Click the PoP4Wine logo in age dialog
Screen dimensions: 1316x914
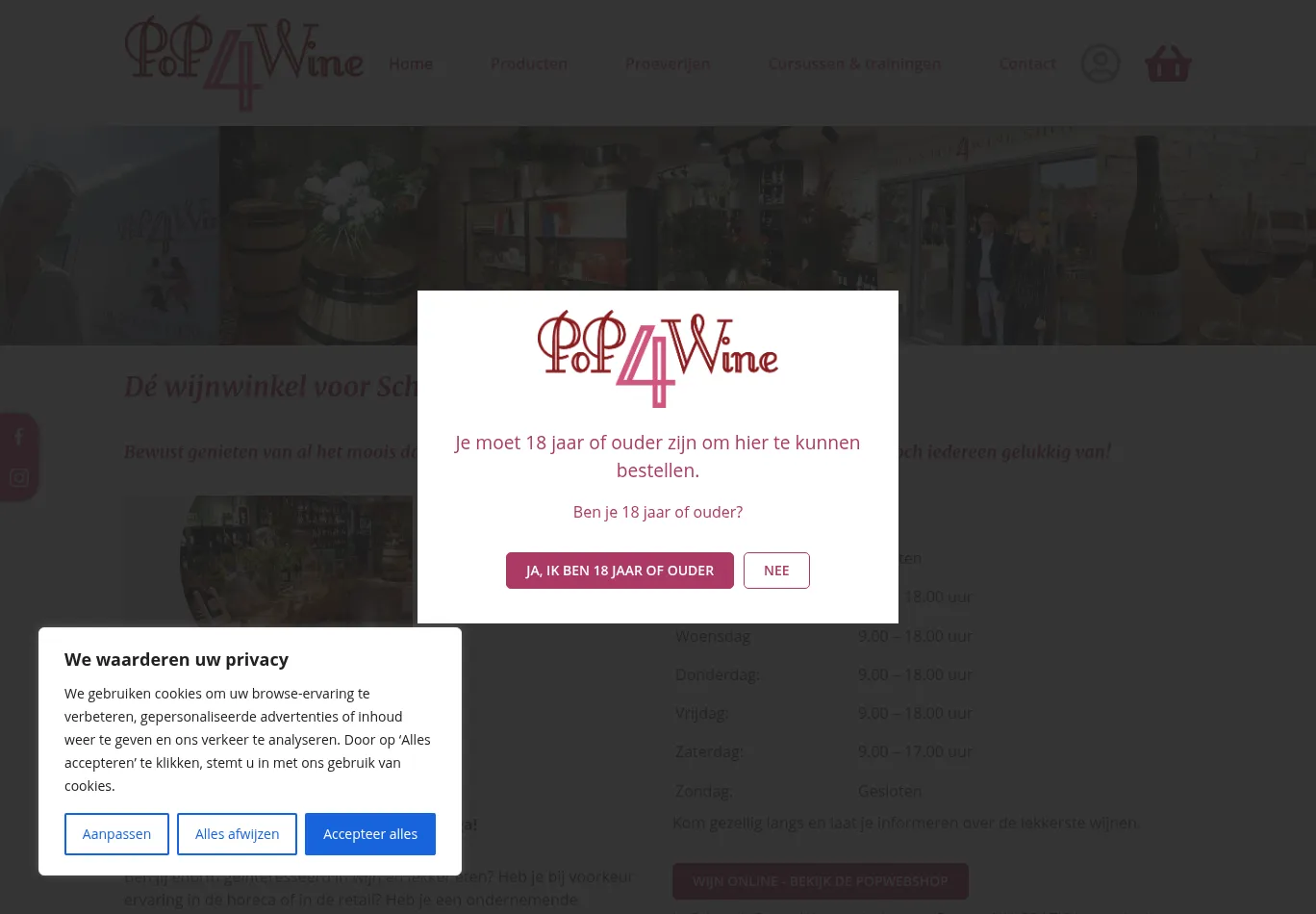[658, 359]
